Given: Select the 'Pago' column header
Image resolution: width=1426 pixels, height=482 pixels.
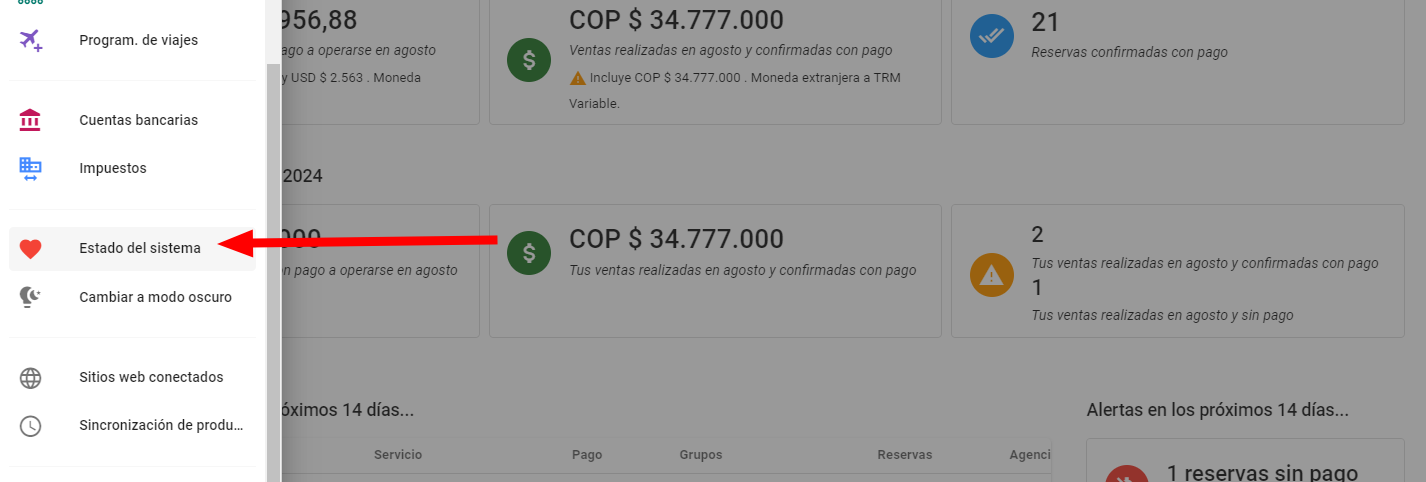Looking at the screenshot, I should click(587, 455).
